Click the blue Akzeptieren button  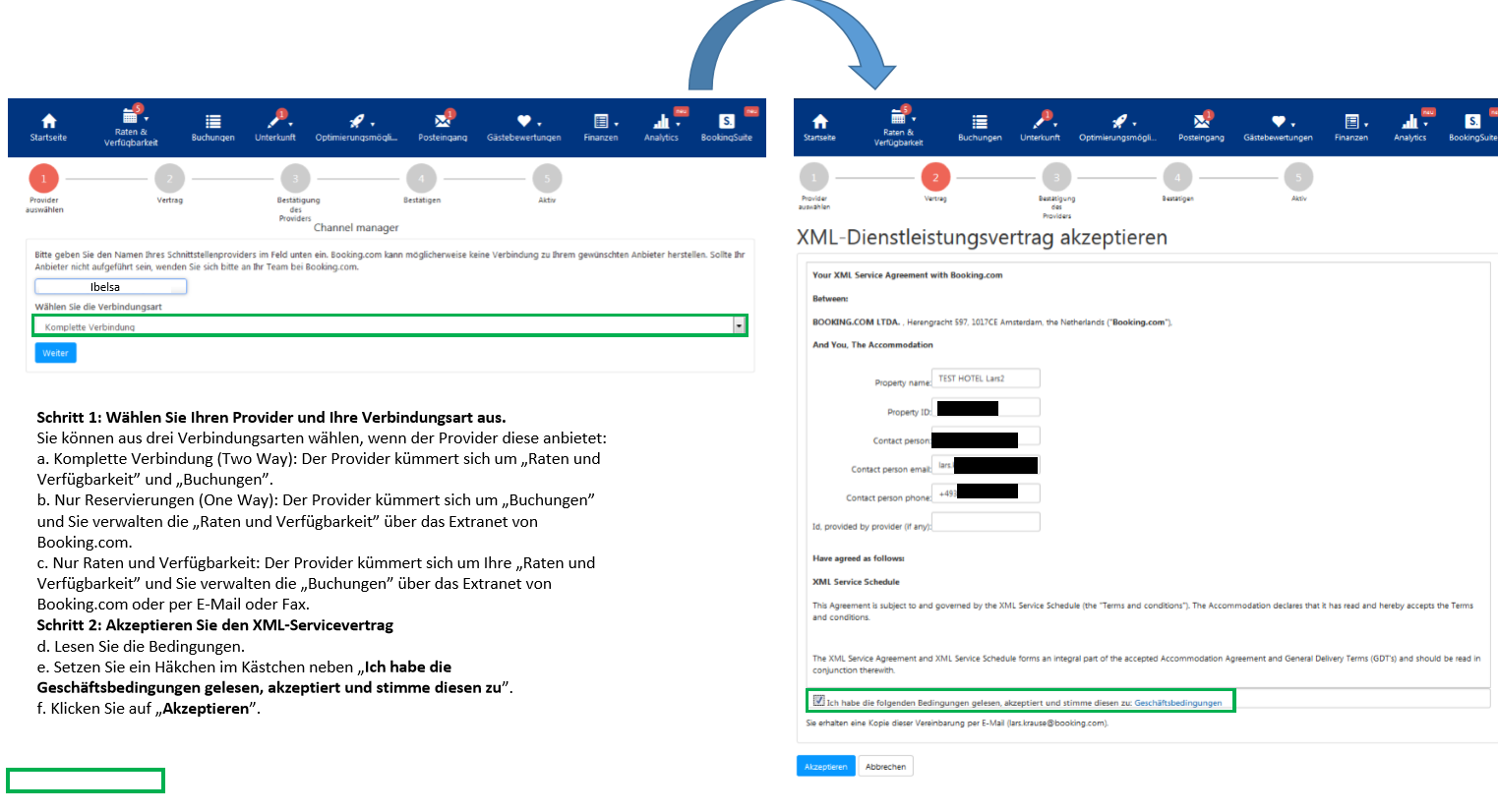[825, 767]
